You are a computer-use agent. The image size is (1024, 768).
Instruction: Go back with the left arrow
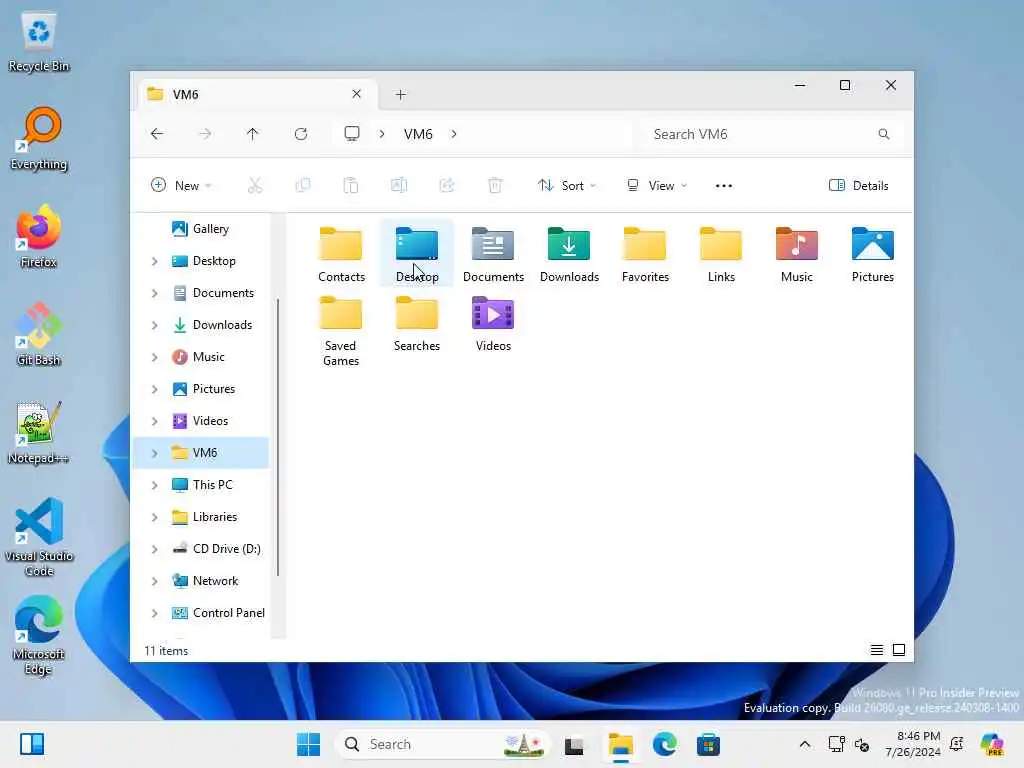click(157, 134)
